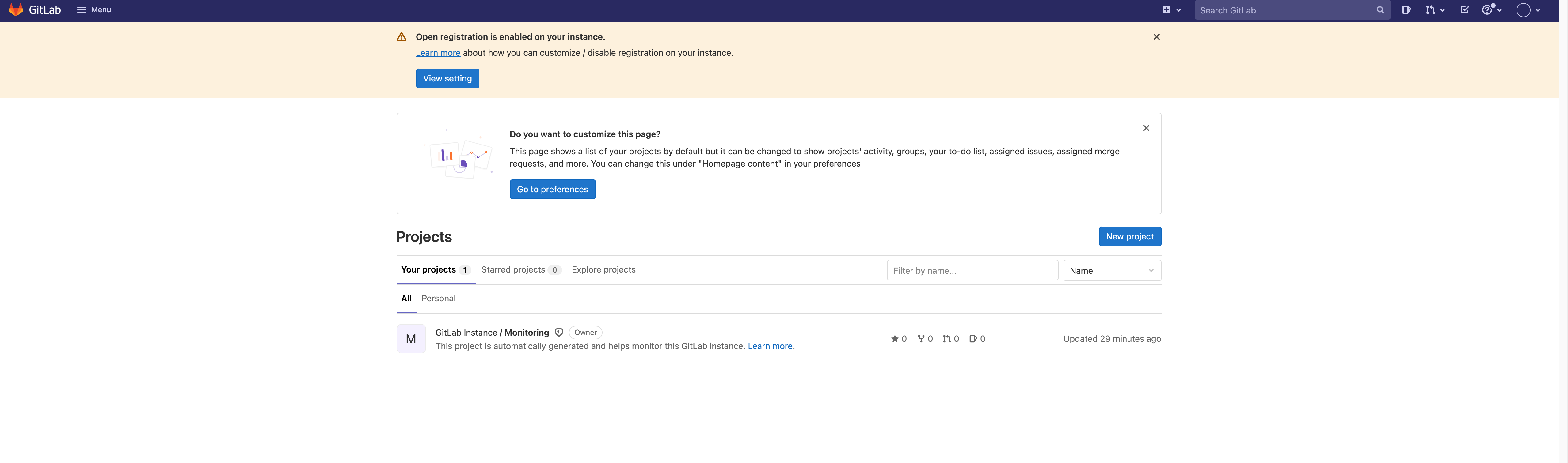1568x463 pixels.
Task: Click the Updated 29 minutes ago text
Action: pos(1111,339)
